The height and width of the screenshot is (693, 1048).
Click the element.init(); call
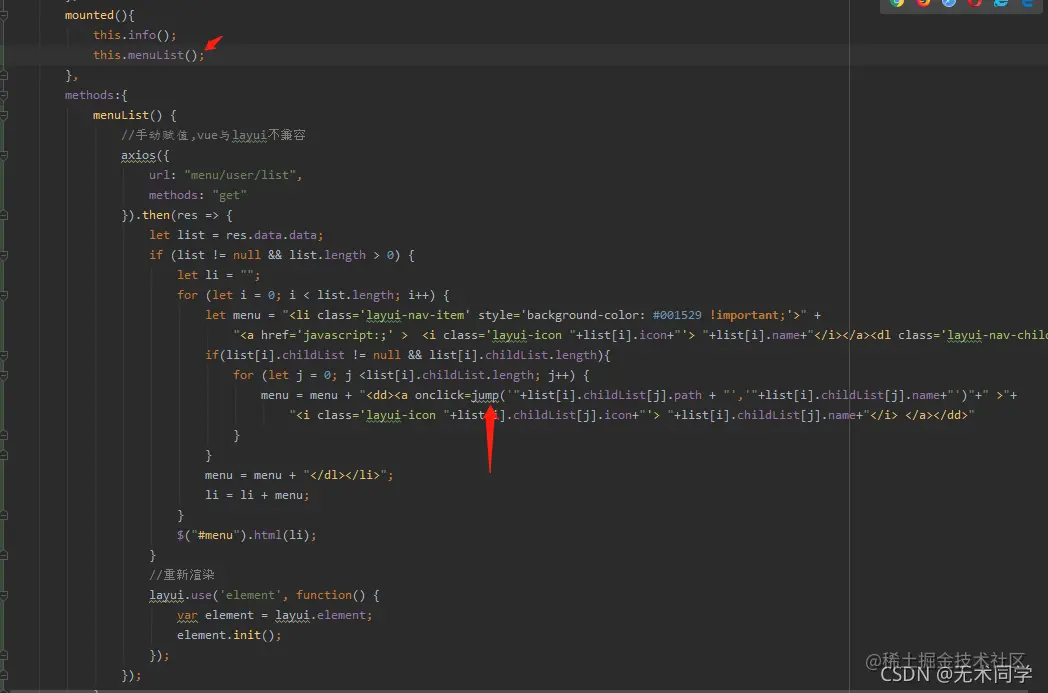point(229,636)
